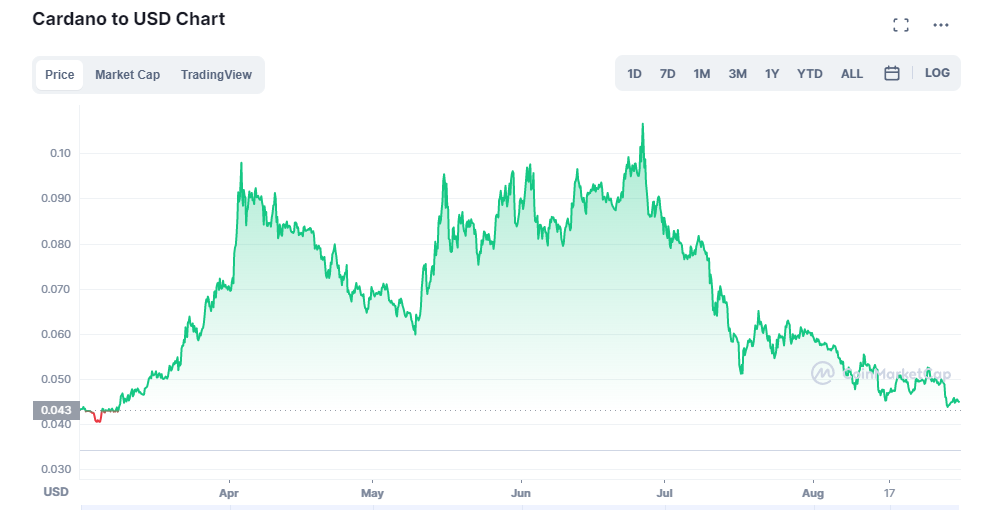The width and height of the screenshot is (987, 510).
Task: Click the red dip segment of price line
Action: [x=97, y=417]
